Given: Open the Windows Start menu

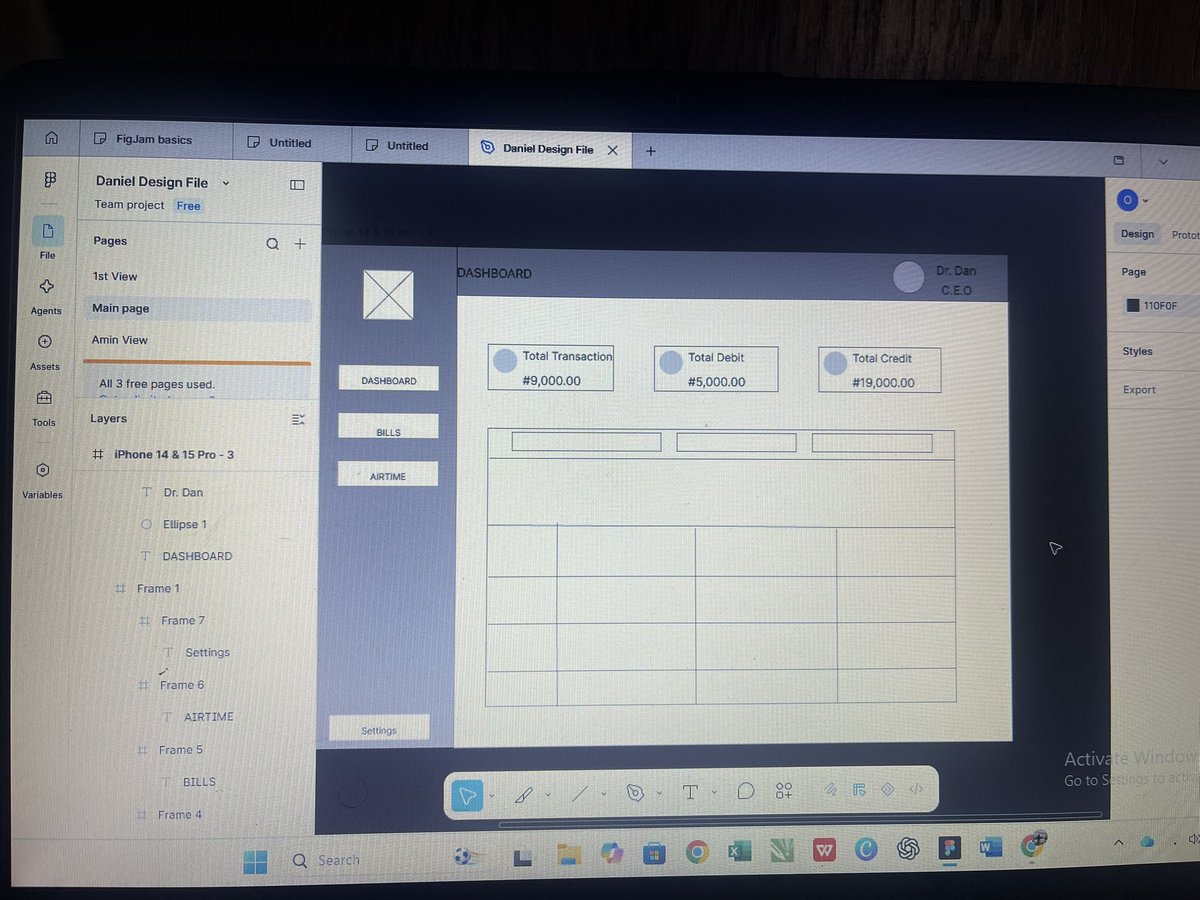Looking at the screenshot, I should 256,860.
